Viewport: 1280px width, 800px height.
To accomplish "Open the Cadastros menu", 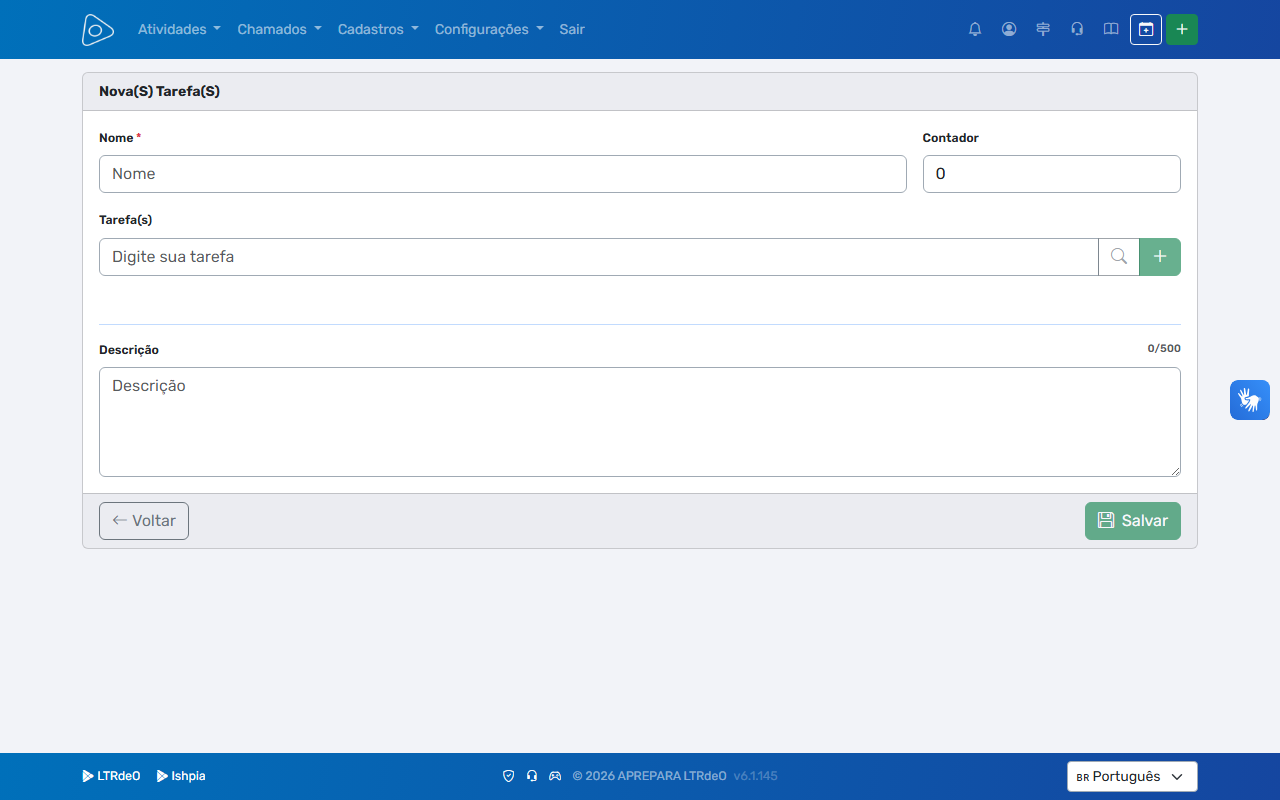I will (378, 29).
